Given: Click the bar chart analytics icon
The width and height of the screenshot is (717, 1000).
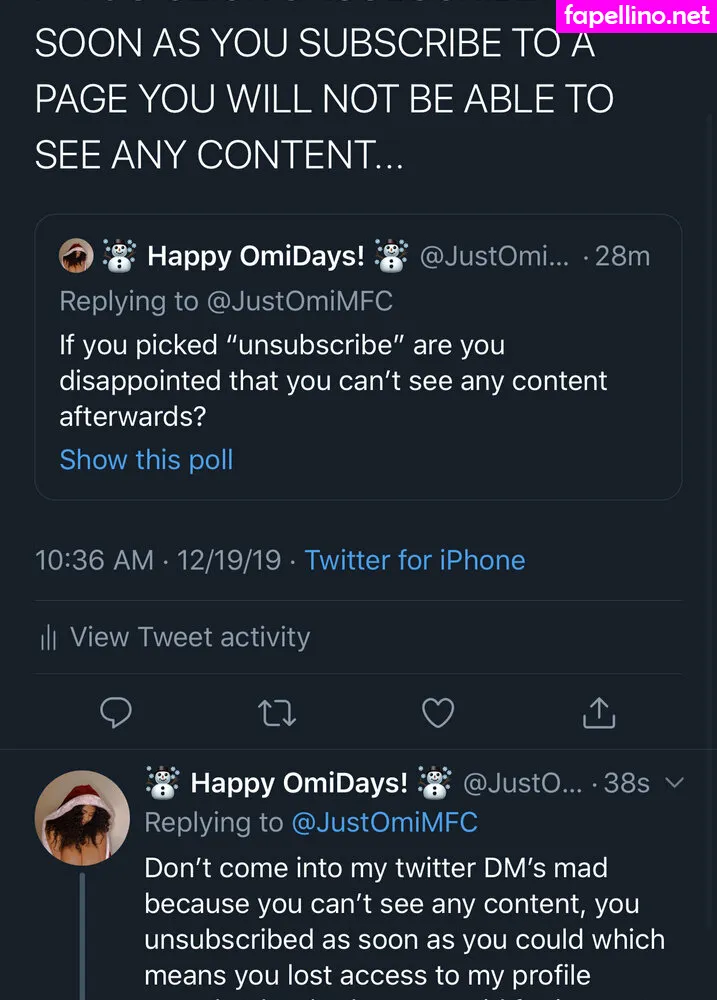Looking at the screenshot, I should 47,637.
